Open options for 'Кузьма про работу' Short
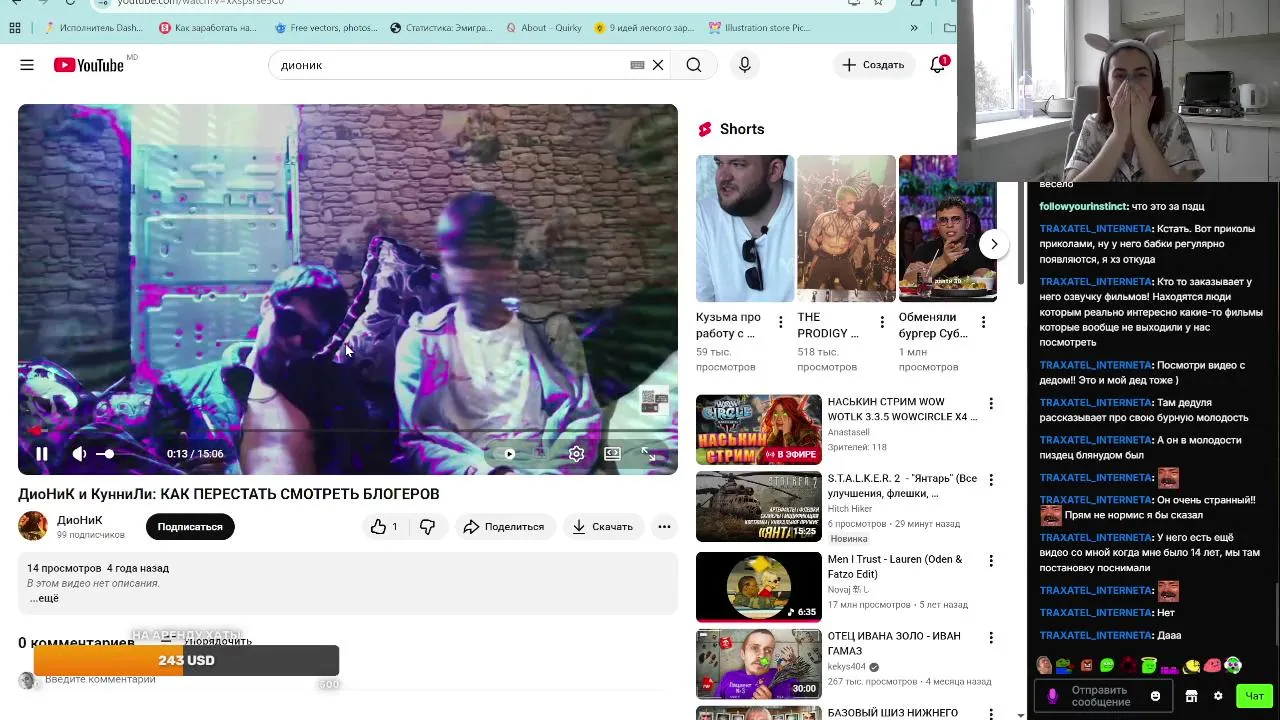The width and height of the screenshot is (1280, 720). [781, 322]
